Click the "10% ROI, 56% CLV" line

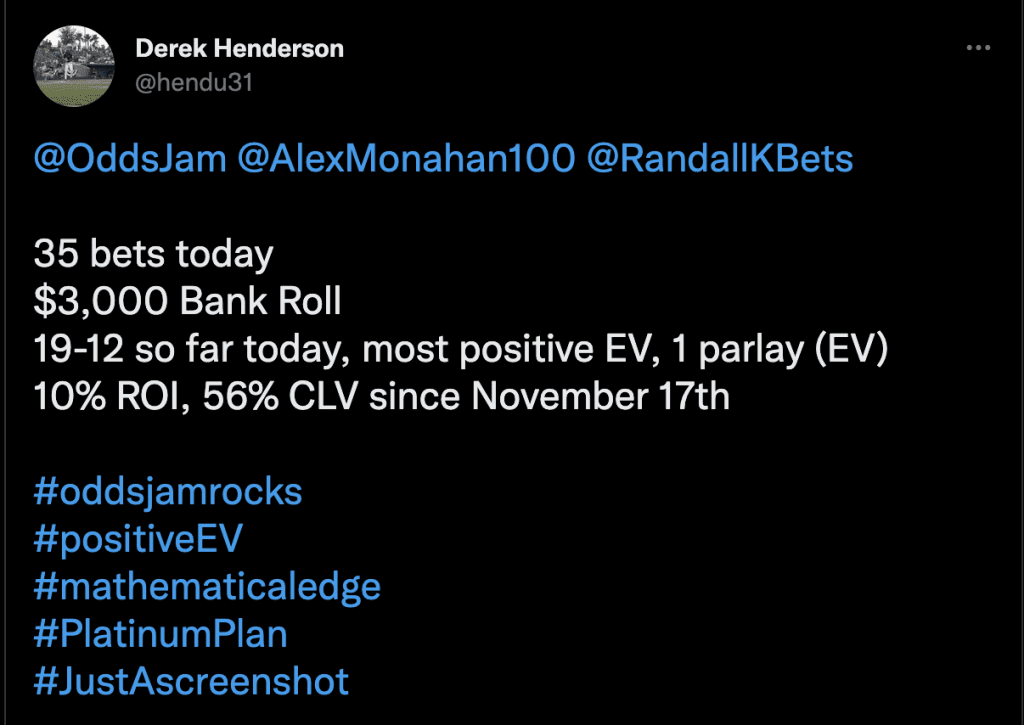tap(381, 396)
